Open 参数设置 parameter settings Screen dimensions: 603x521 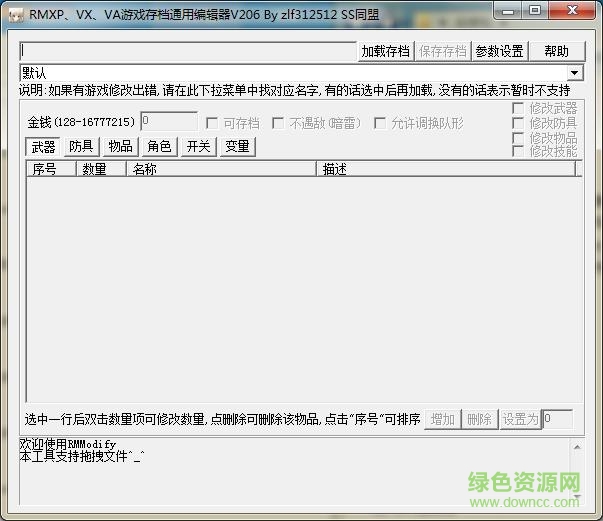(500, 51)
